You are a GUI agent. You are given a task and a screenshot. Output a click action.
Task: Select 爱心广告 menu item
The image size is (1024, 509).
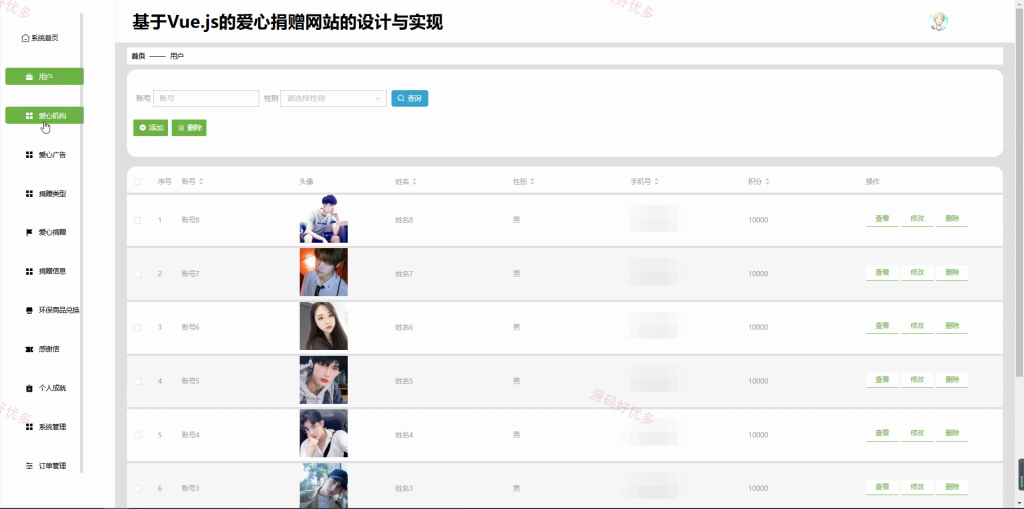coord(44,155)
